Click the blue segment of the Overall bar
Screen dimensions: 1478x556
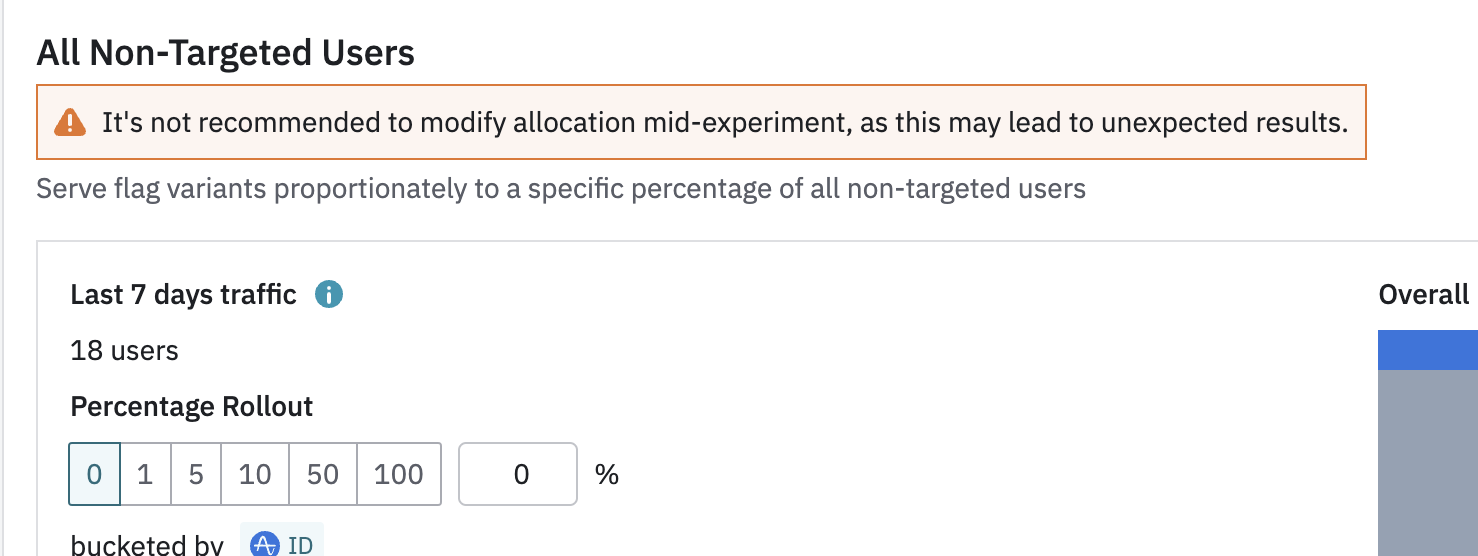[1427, 350]
